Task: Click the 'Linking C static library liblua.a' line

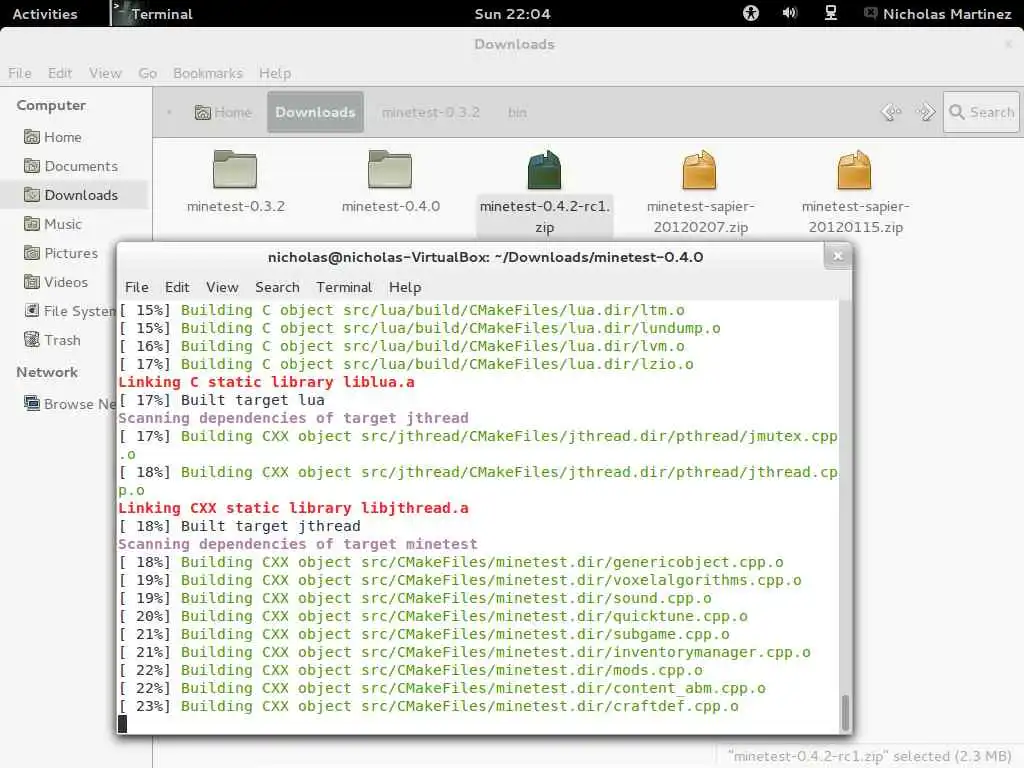Action: (266, 382)
